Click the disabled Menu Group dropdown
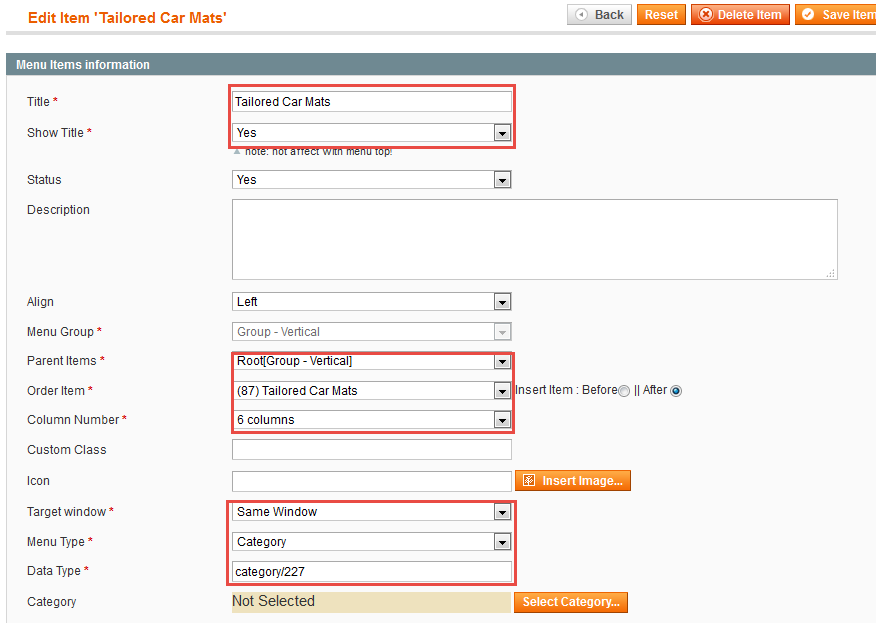The height and width of the screenshot is (623, 876). click(372, 332)
